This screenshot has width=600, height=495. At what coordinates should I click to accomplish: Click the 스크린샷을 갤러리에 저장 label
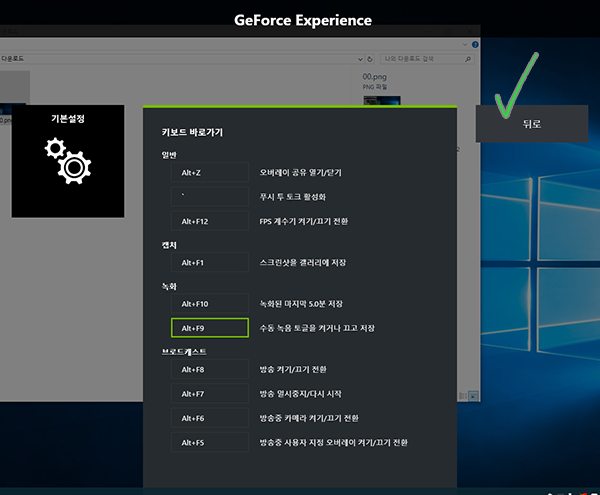[x=303, y=262]
